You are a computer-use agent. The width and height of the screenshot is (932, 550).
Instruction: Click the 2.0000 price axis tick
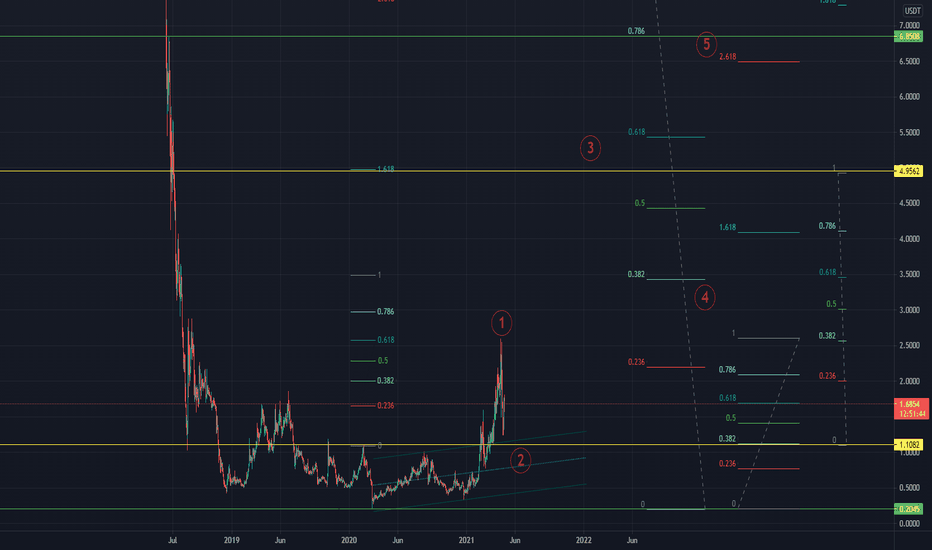pyautogui.click(x=909, y=381)
